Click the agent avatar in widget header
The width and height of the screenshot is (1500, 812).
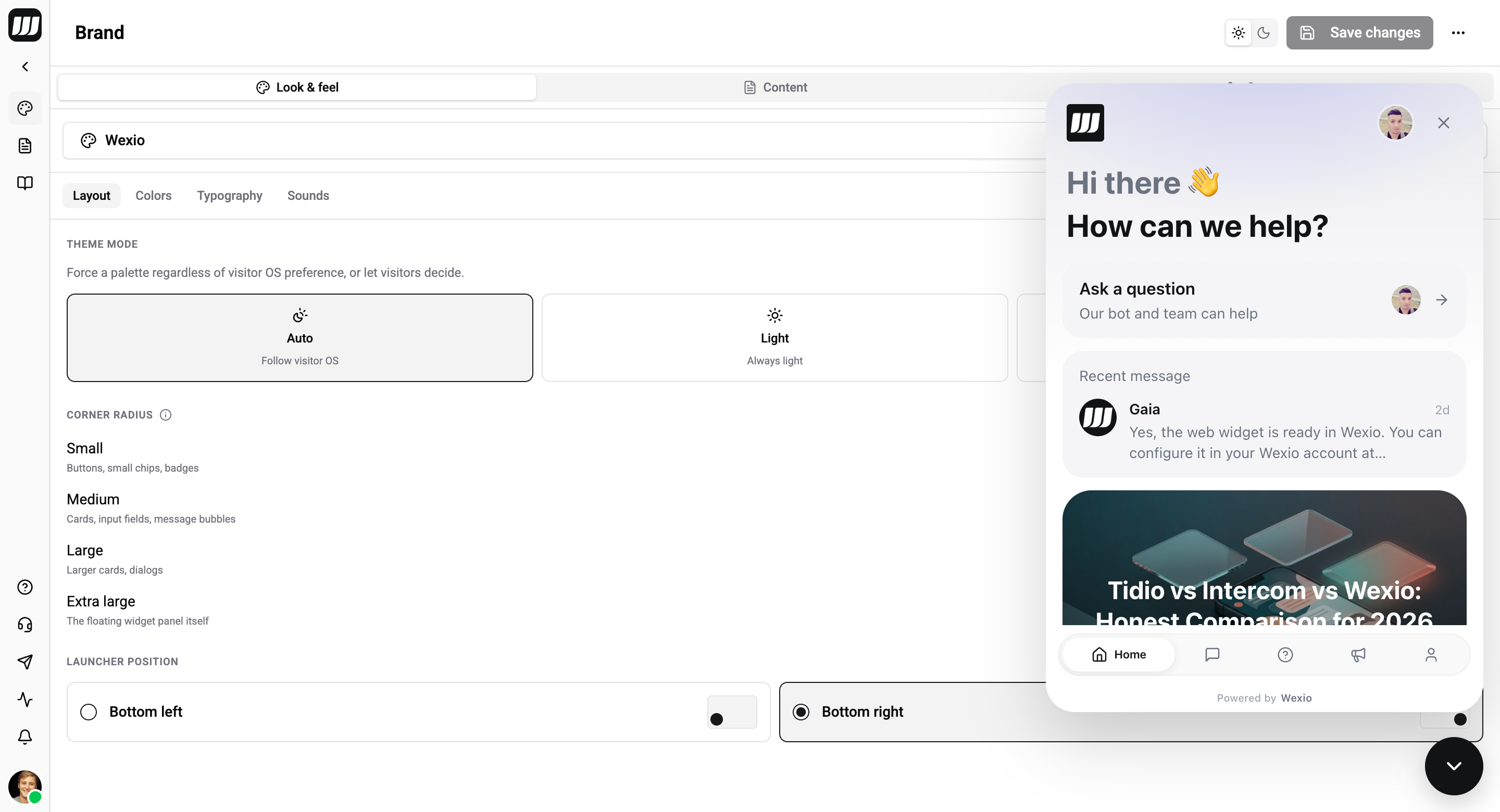coord(1395,123)
